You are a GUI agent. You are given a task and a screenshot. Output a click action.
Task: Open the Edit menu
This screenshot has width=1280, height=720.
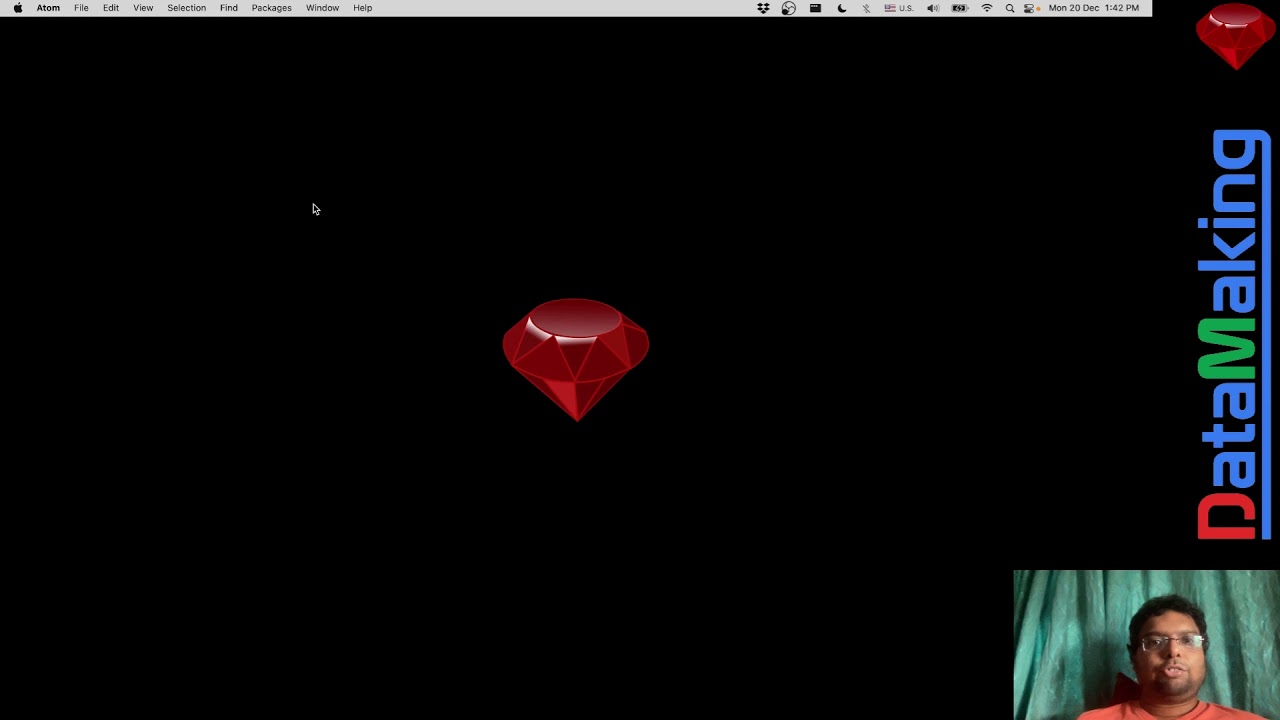click(x=111, y=8)
